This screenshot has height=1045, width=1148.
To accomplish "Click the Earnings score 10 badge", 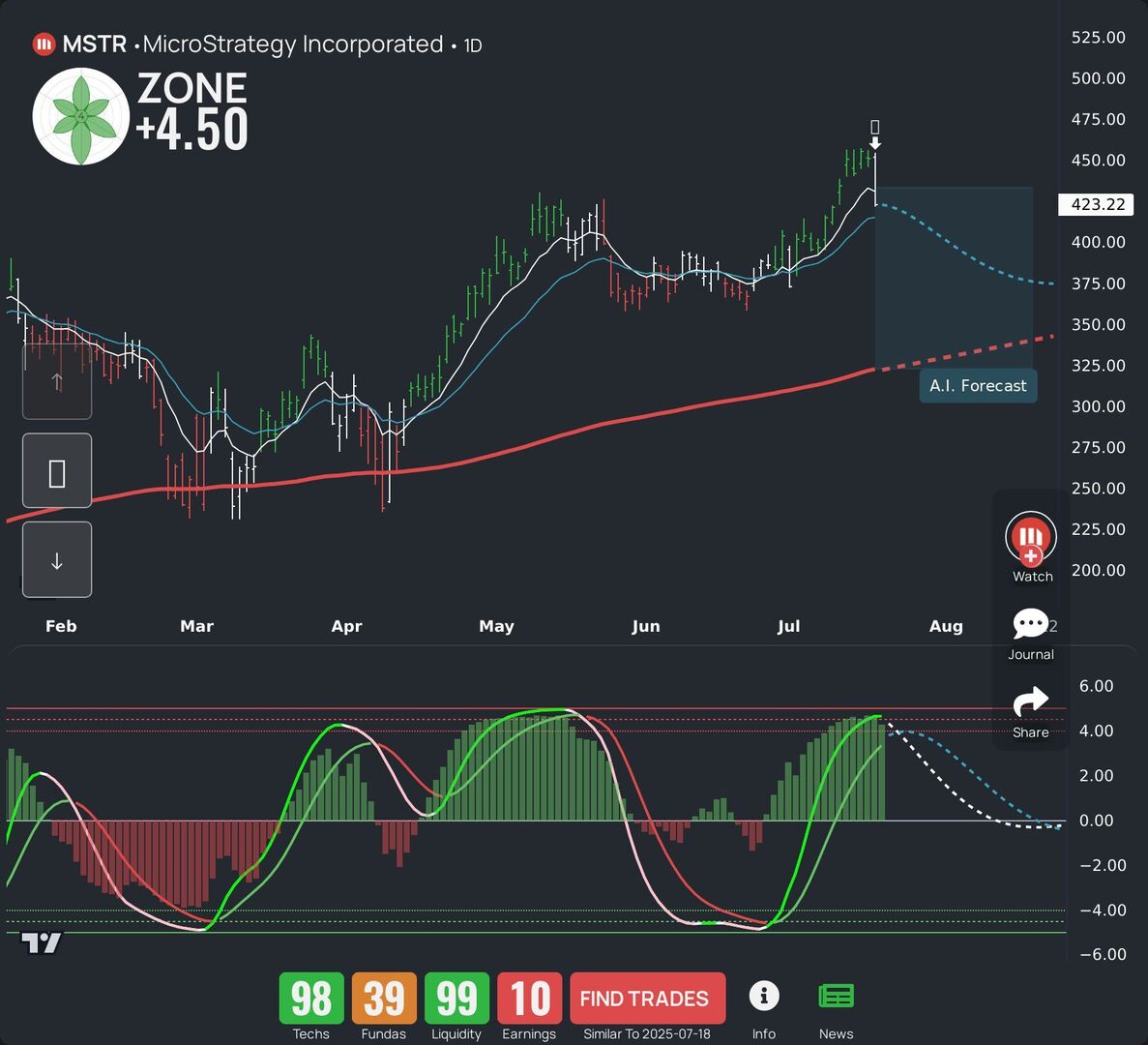I will [529, 998].
